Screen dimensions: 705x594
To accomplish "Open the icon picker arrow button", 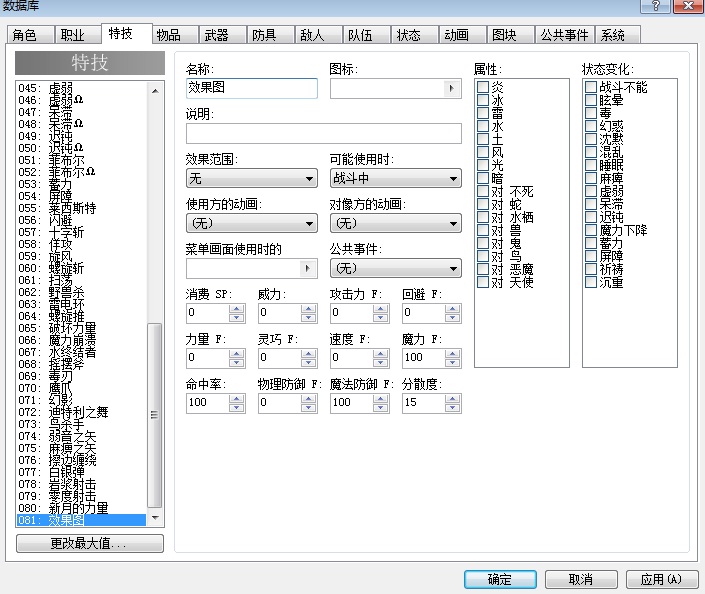I will point(451,89).
